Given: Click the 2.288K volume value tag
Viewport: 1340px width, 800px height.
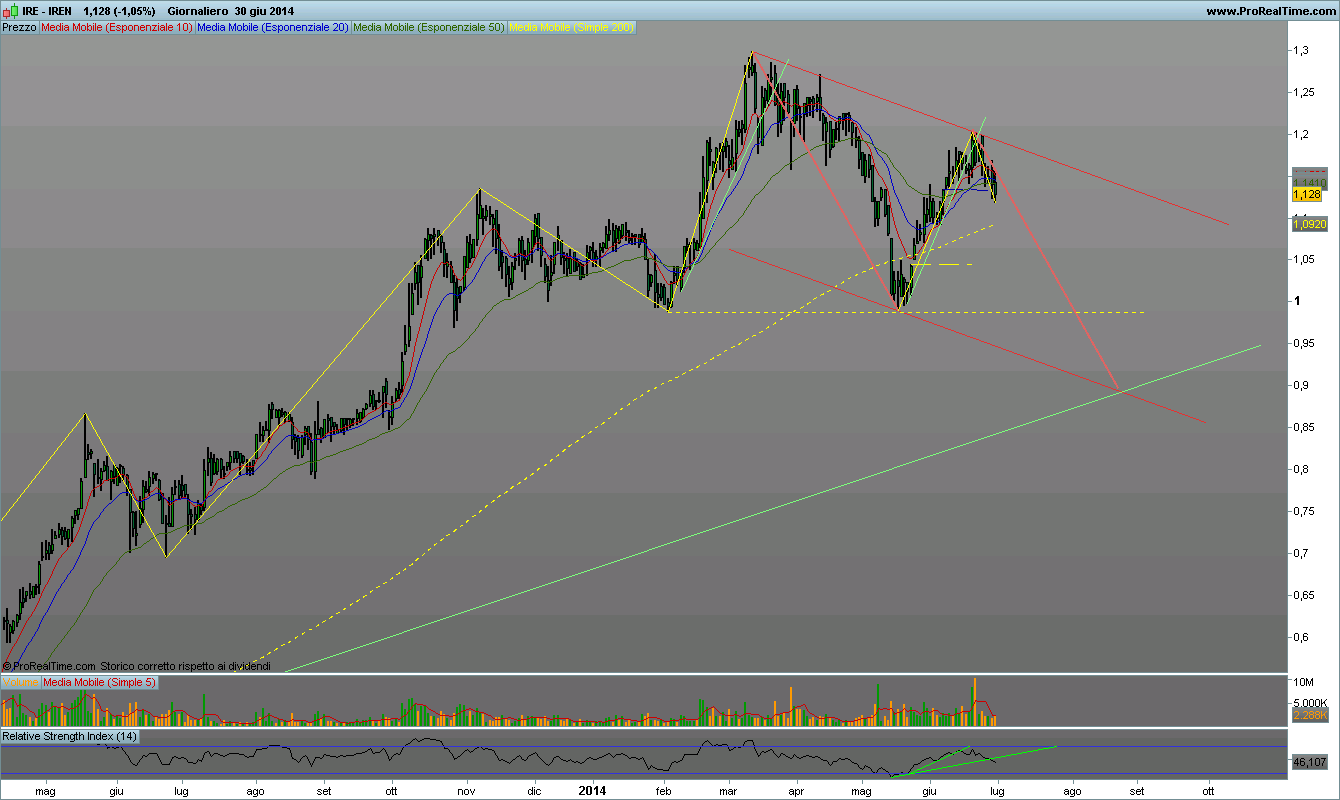Looking at the screenshot, I should [x=1309, y=715].
